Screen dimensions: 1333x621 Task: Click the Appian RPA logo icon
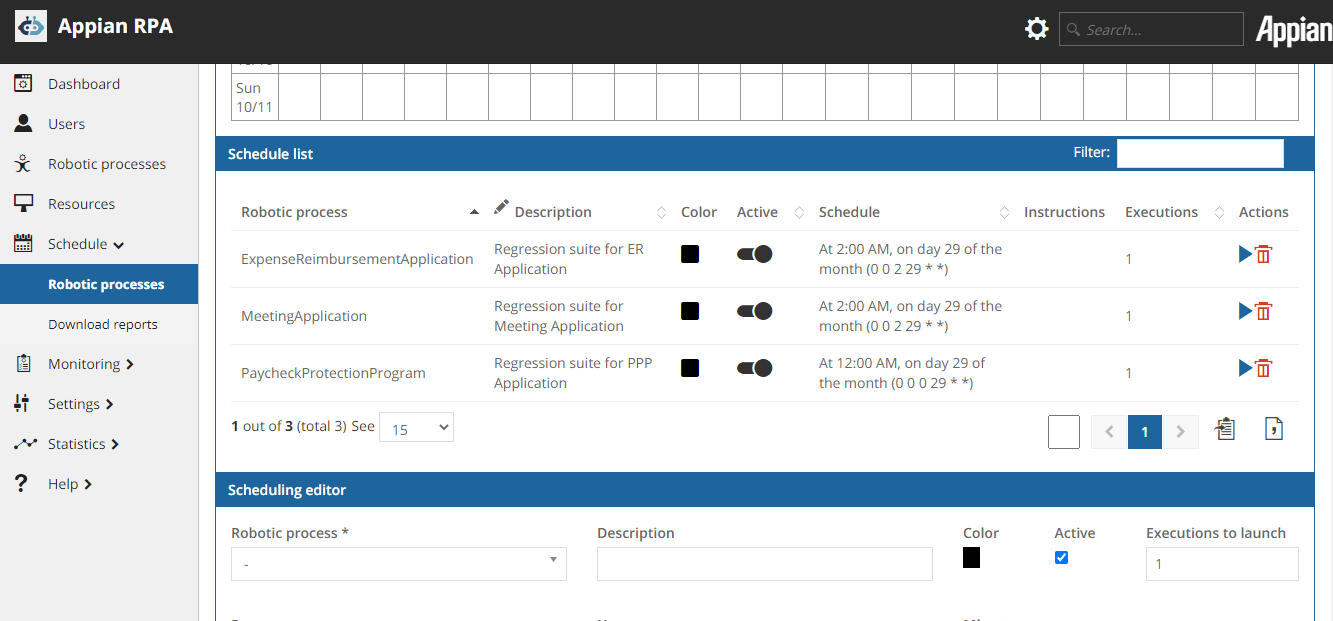tap(31, 26)
